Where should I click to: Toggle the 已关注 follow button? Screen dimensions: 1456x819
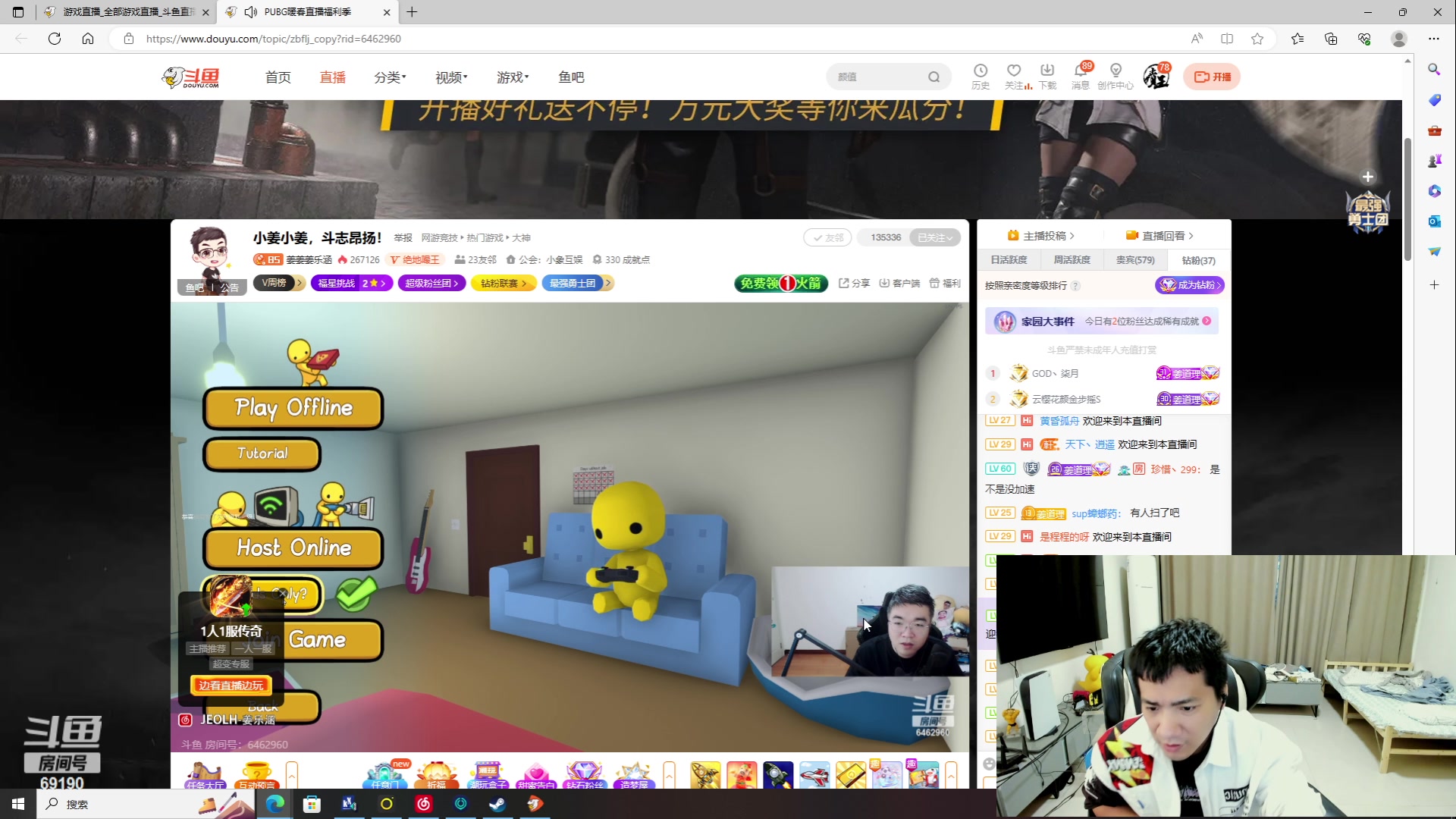(935, 237)
